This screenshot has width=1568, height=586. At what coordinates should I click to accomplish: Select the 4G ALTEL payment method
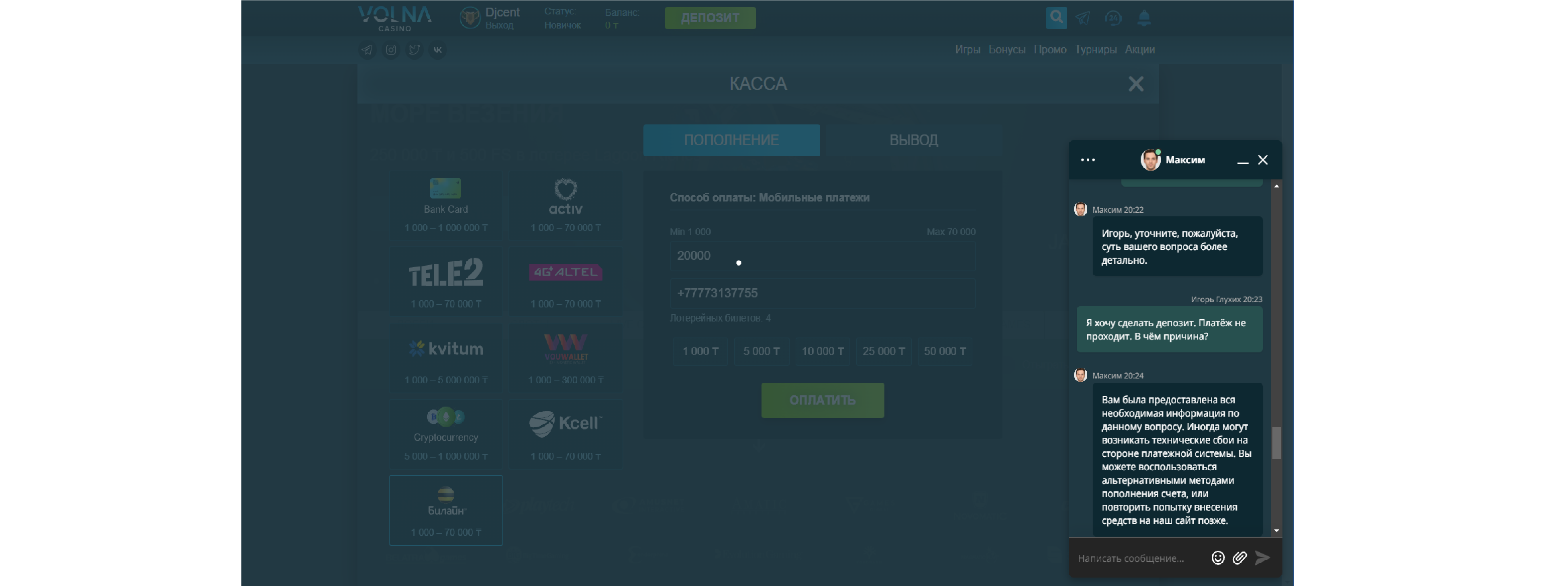[566, 281]
